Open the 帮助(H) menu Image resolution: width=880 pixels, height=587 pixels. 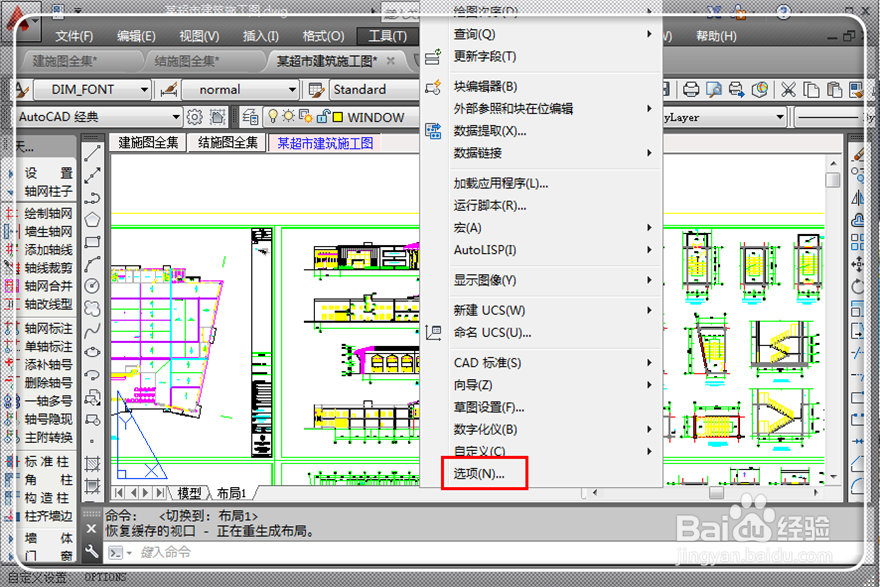pyautogui.click(x=716, y=36)
